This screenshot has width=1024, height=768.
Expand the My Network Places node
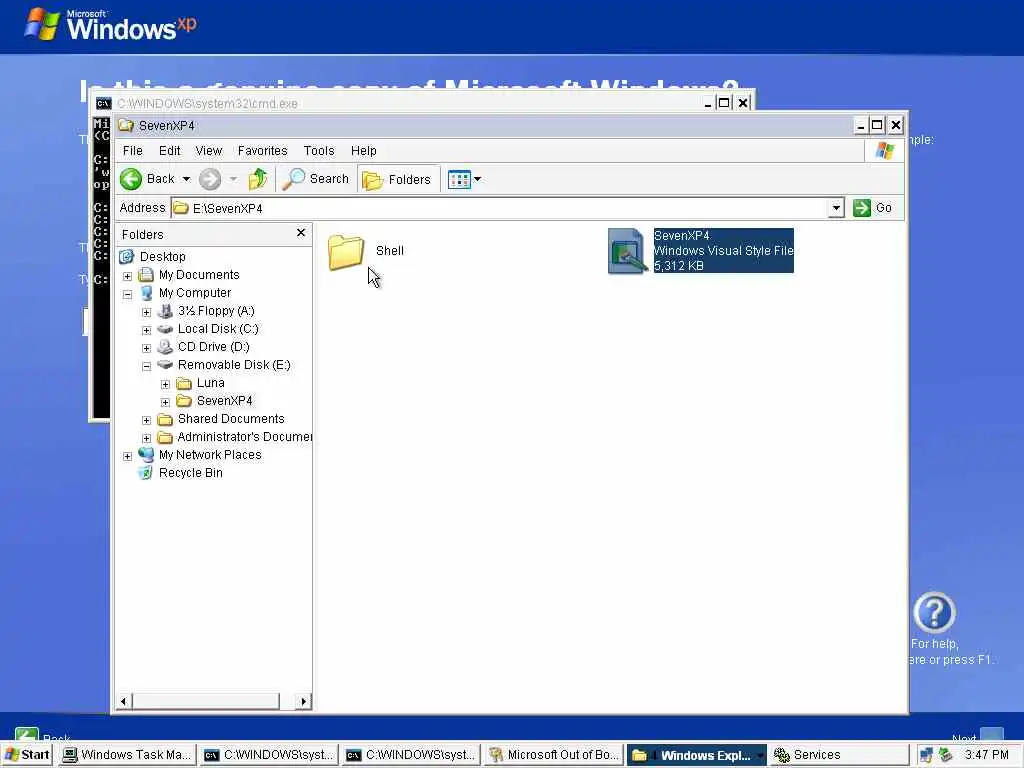pos(127,456)
